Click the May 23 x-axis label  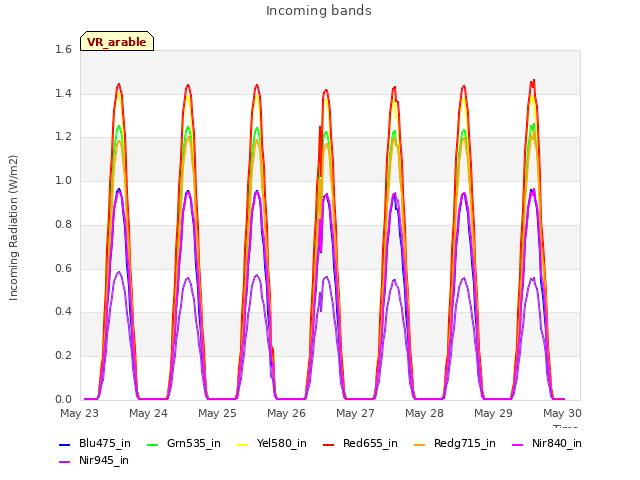[80, 413]
